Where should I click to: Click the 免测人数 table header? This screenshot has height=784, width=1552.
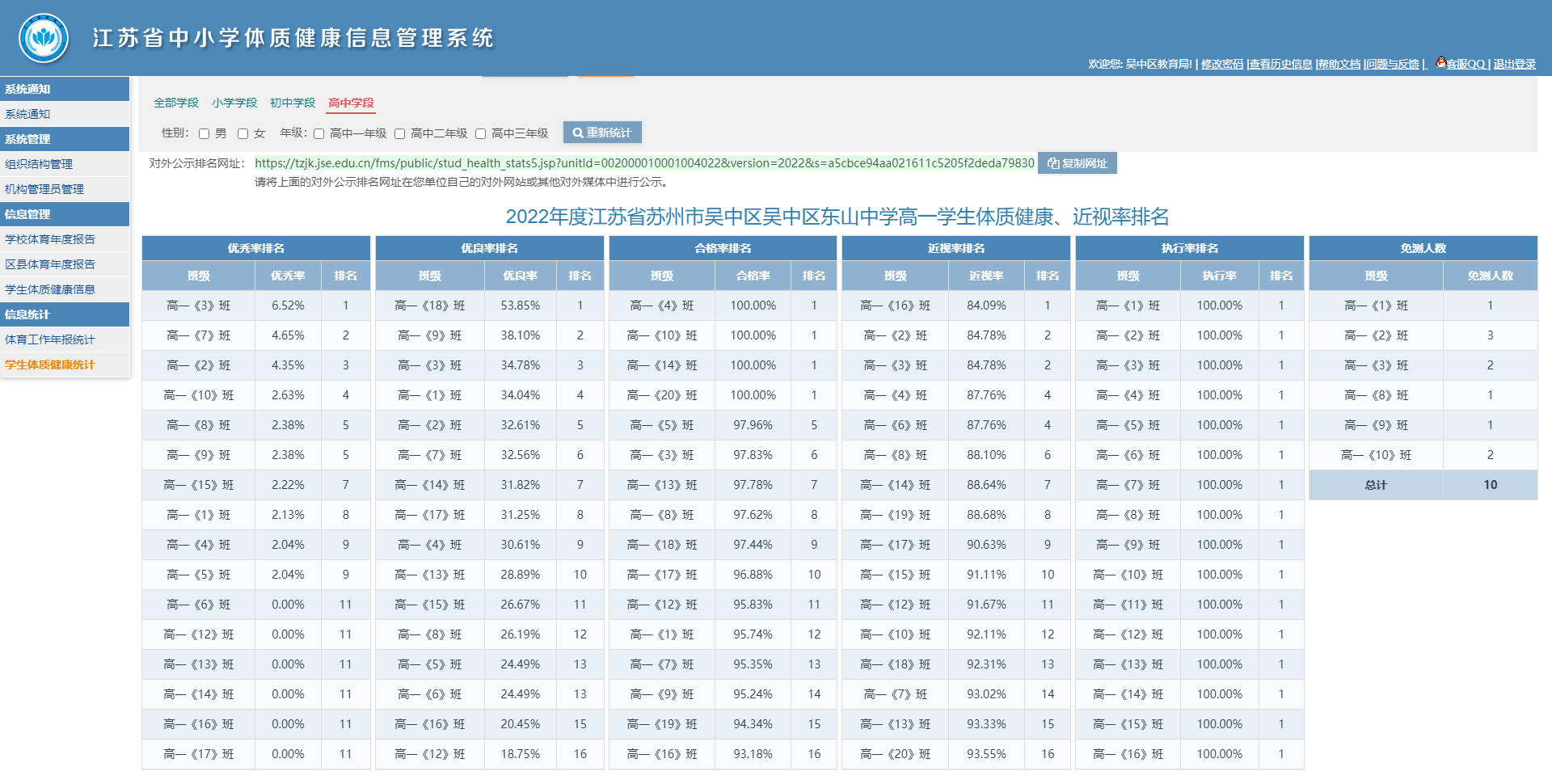[x=1423, y=248]
